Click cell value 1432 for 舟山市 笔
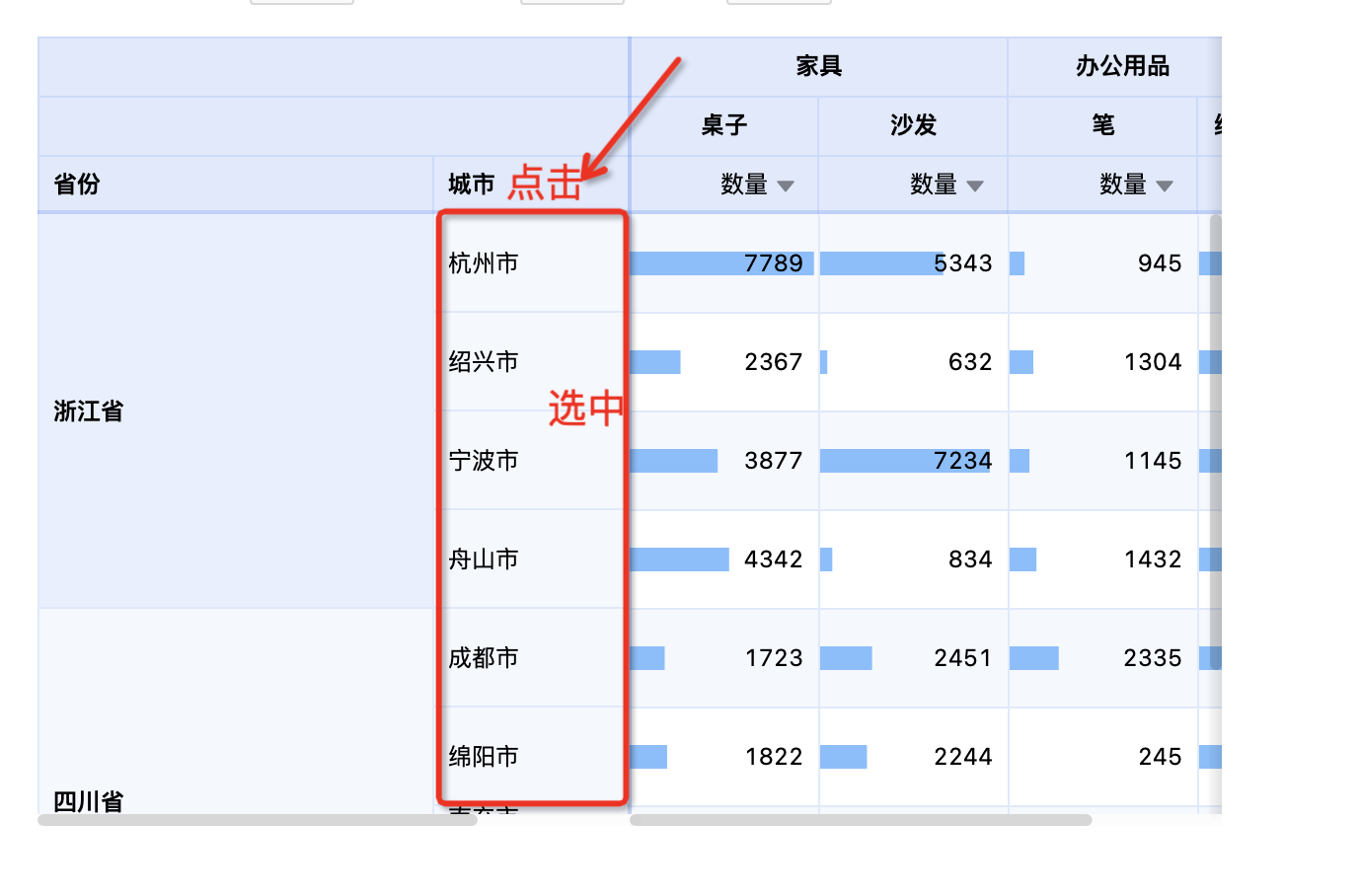Screen dimensions: 1360x896 1153,560
